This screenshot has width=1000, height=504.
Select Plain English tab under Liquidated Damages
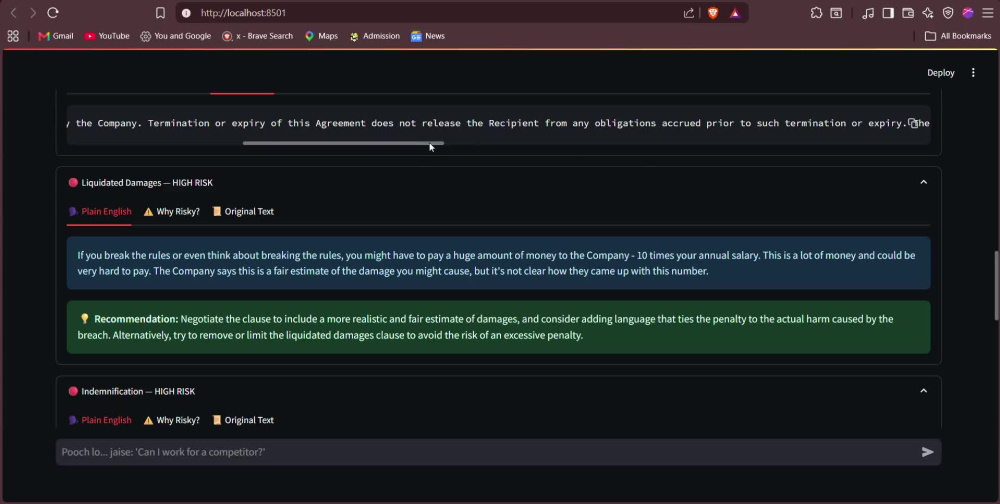[99, 212]
